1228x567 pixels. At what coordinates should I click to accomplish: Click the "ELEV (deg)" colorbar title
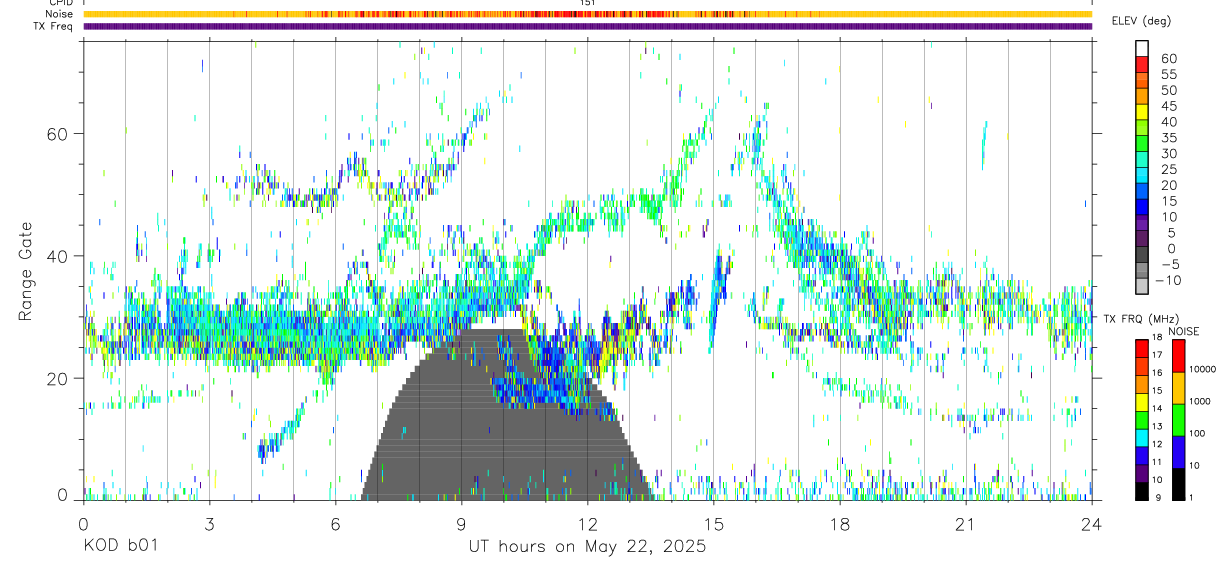(x=1142, y=21)
